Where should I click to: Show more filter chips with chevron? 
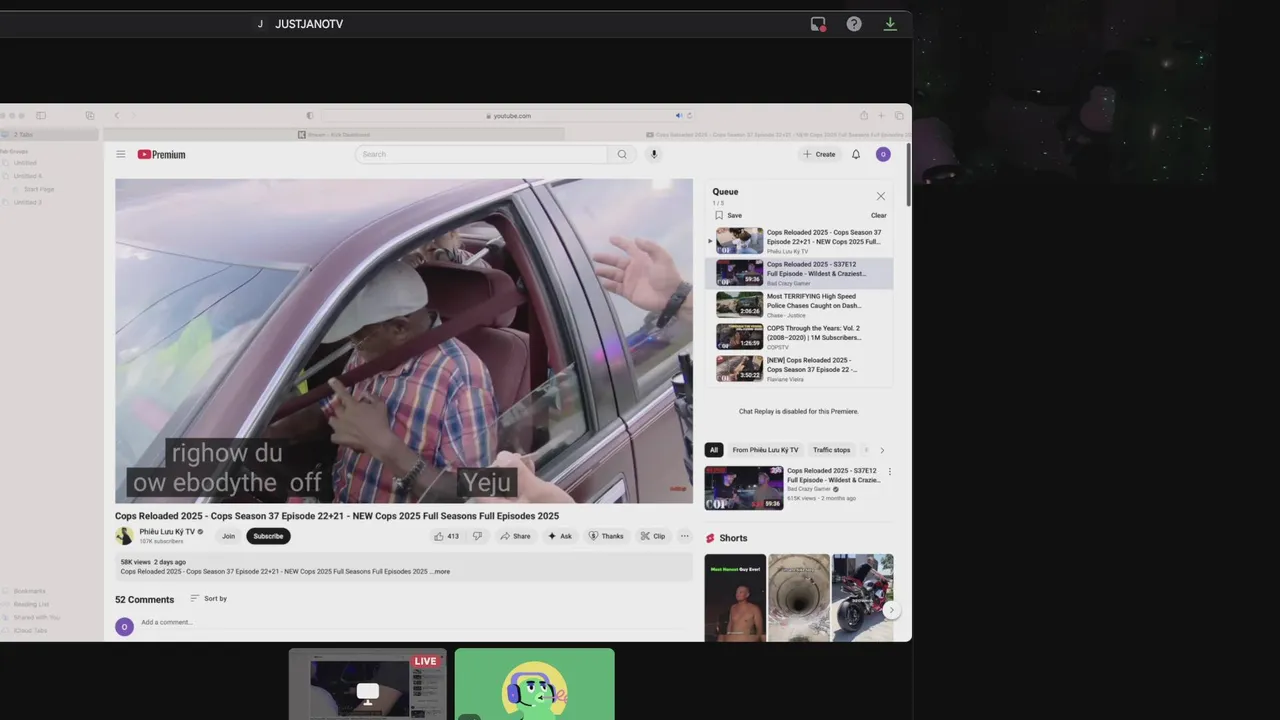pyautogui.click(x=882, y=450)
